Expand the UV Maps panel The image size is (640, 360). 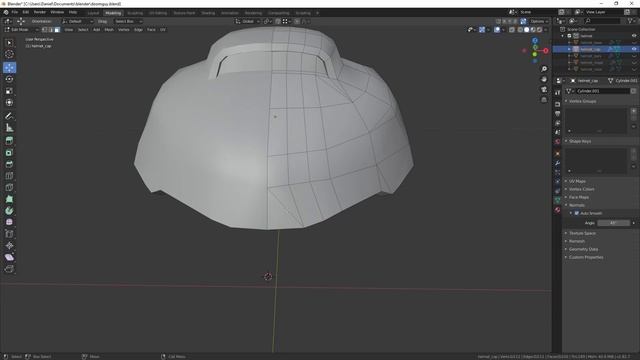pos(577,181)
